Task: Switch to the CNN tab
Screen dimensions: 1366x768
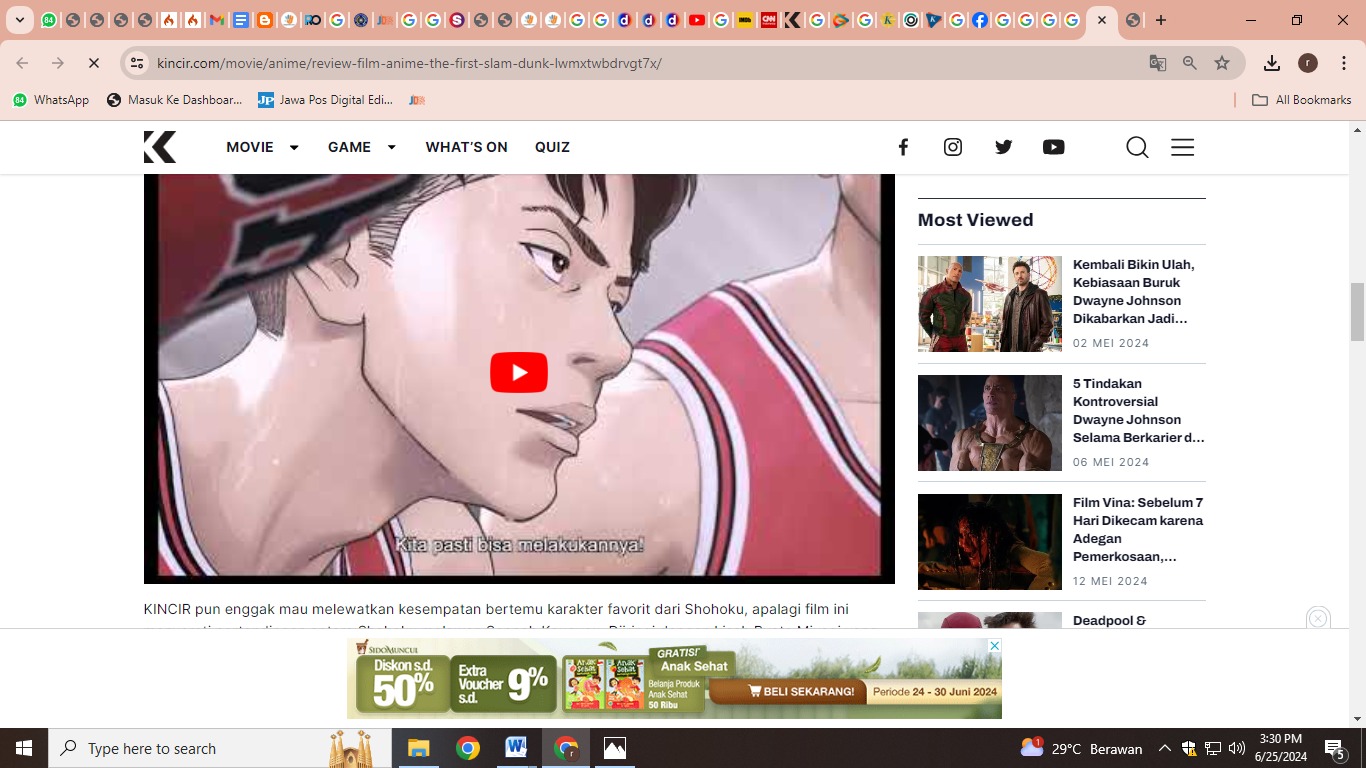Action: pyautogui.click(x=769, y=20)
